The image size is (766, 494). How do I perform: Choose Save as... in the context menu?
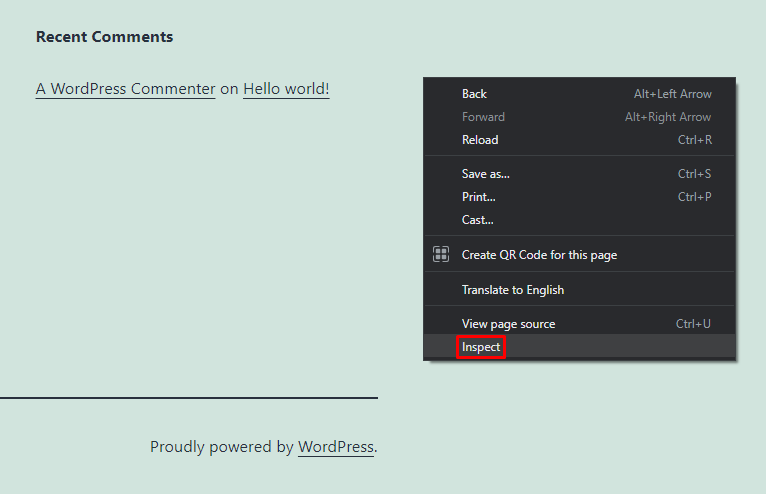[x=485, y=174]
